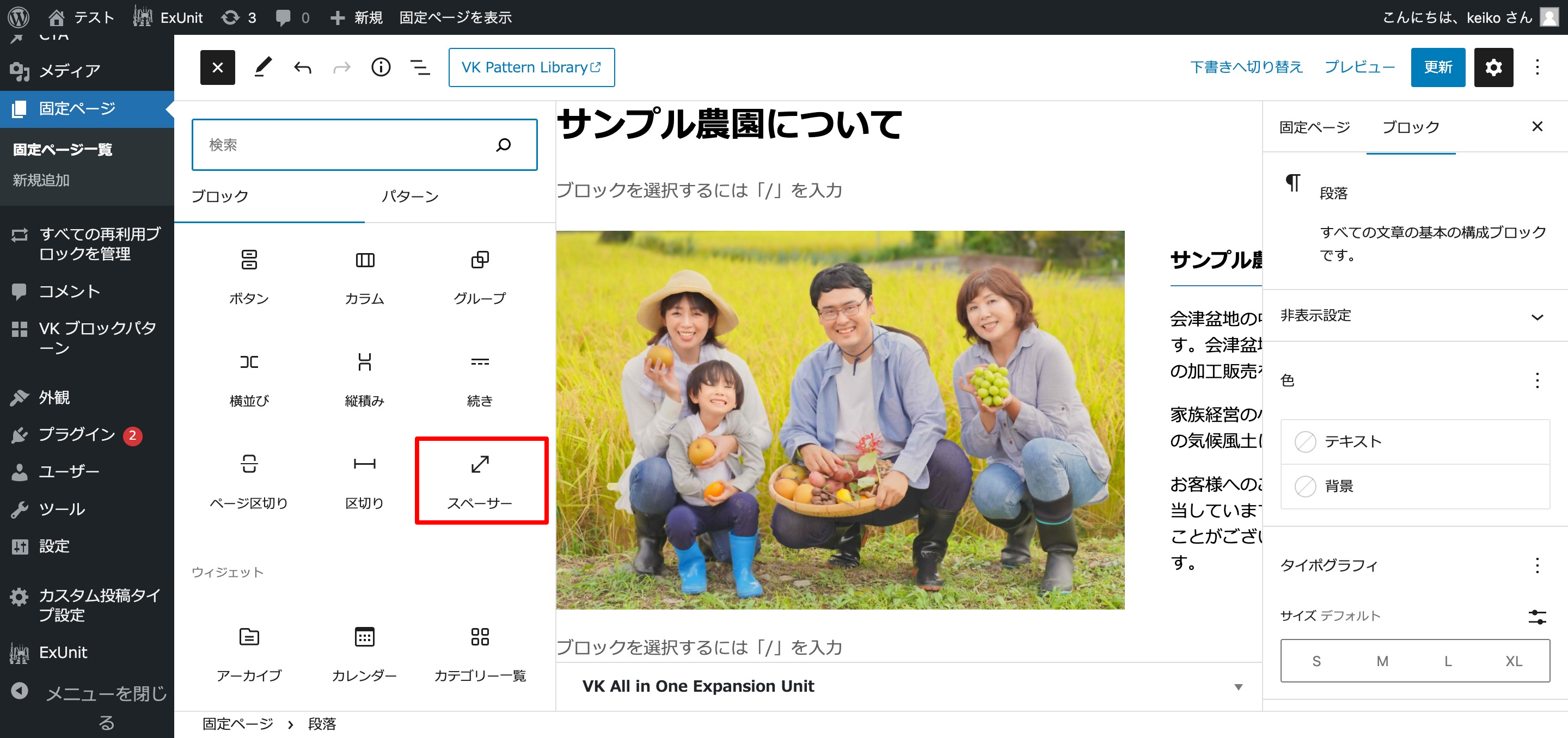The height and width of the screenshot is (738, 1568).
Task: Open list view outline icon
Action: [x=420, y=67]
